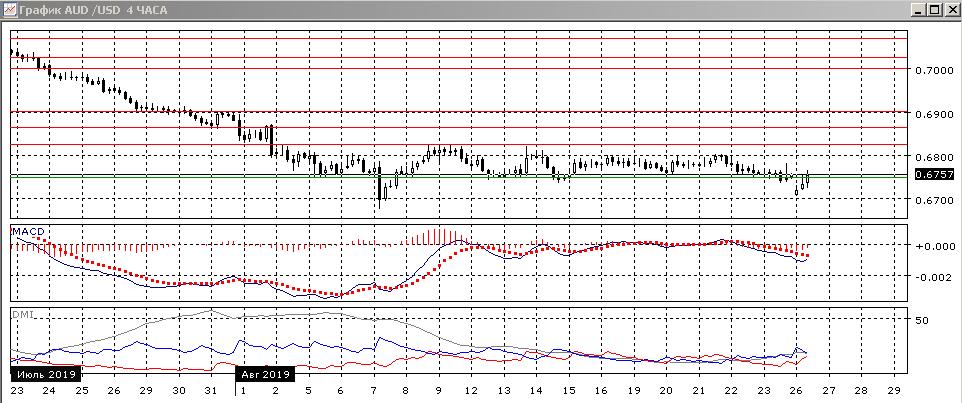Click the MACD indicator label
Viewport: 962px width, 403px height.
tap(27, 232)
